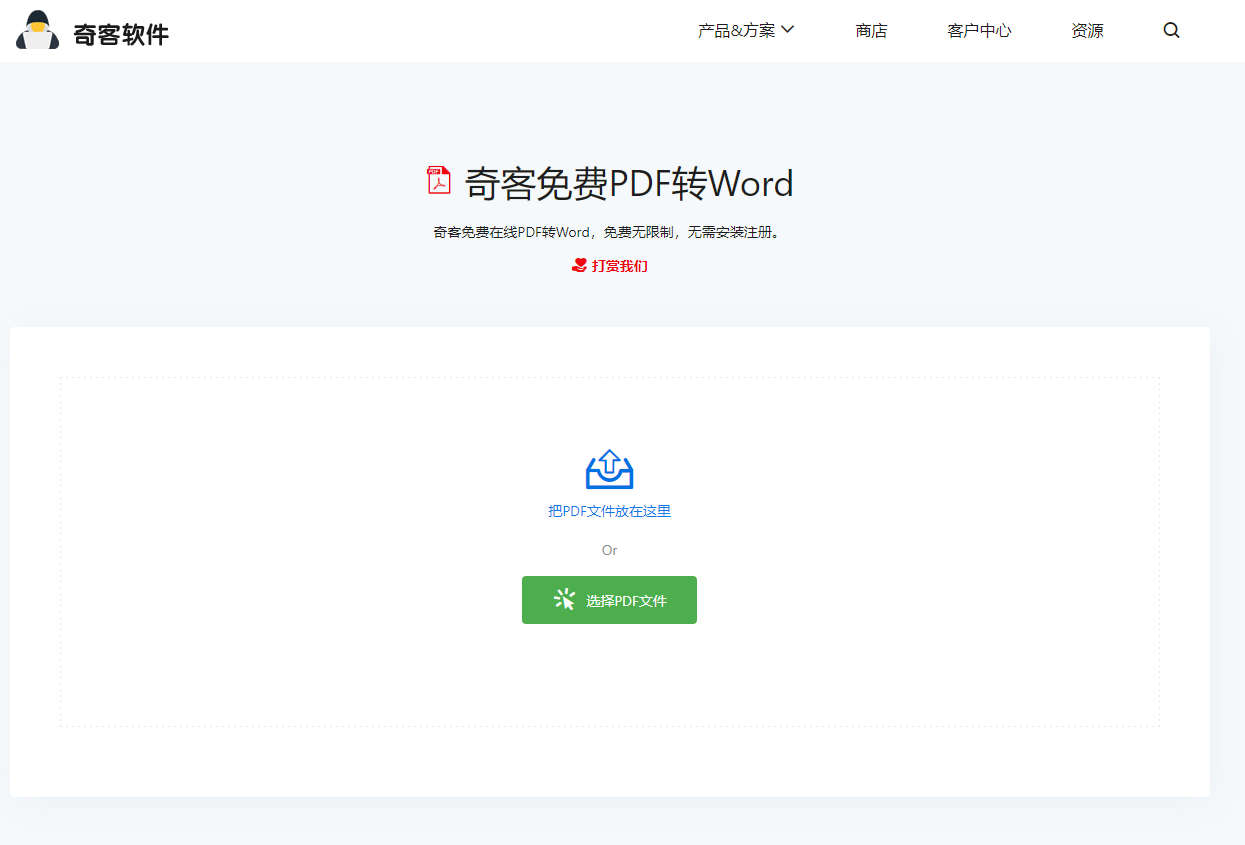Click the 'Or' separator text
The width and height of the screenshot is (1245, 845).
pyautogui.click(x=609, y=550)
